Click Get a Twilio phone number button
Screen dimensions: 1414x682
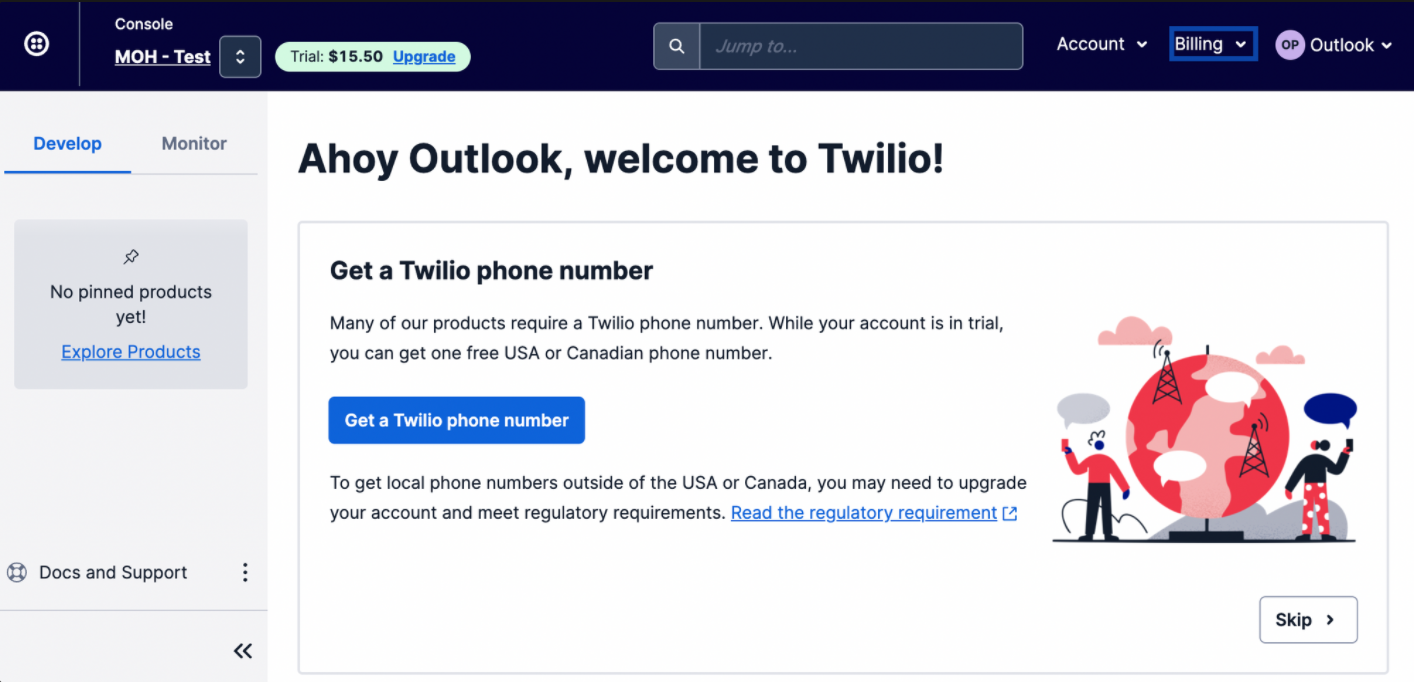point(456,420)
